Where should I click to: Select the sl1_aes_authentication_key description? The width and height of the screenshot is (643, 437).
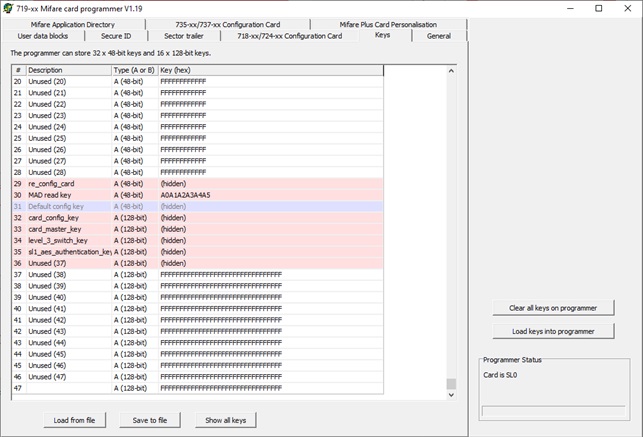point(69,252)
